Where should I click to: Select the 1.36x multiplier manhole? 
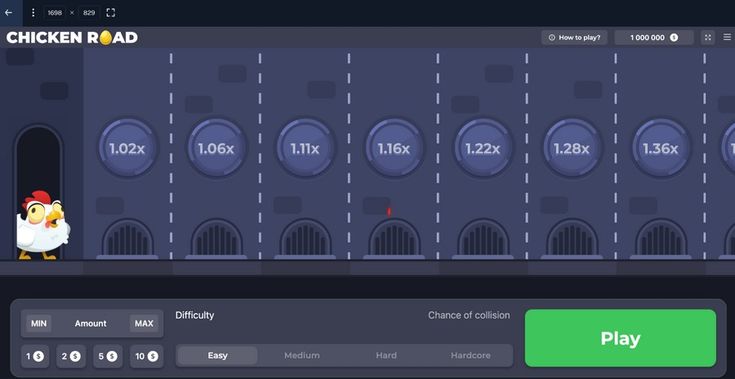660,149
